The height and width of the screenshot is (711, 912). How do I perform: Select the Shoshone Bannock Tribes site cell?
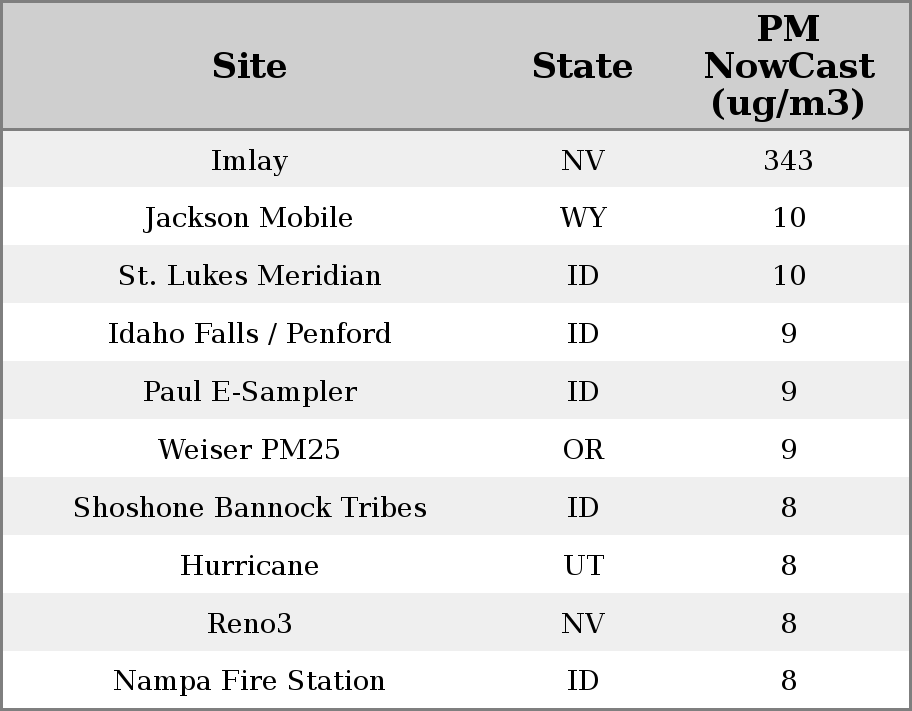249,508
